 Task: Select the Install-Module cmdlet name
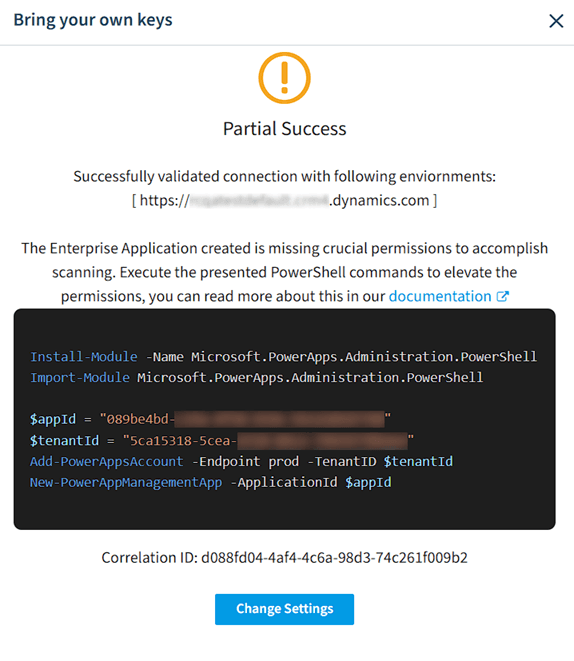[x=83, y=357]
